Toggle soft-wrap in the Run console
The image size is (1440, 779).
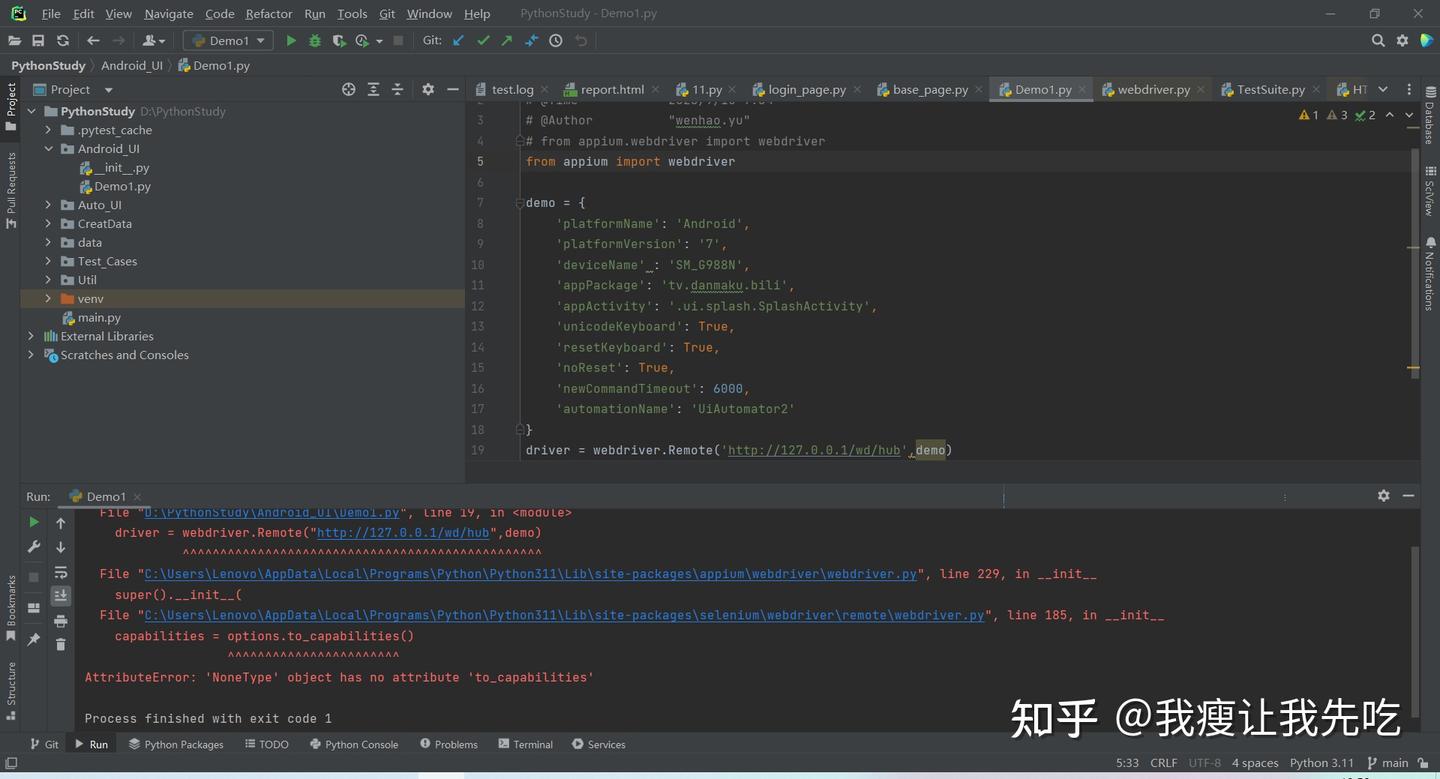click(x=61, y=573)
